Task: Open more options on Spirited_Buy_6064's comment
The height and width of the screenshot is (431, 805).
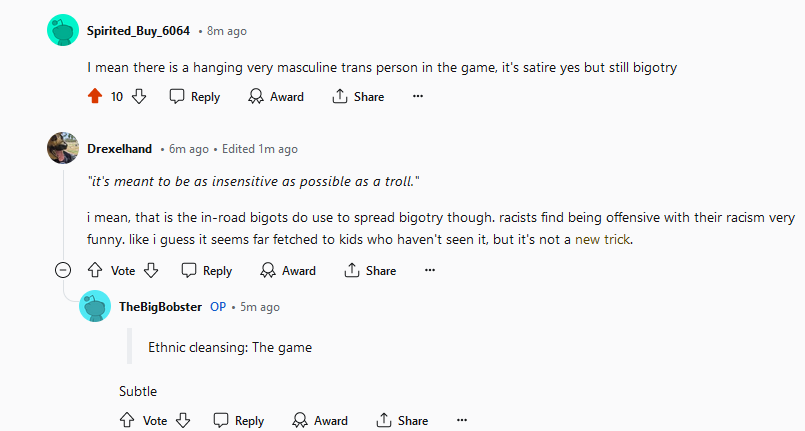Action: point(418,96)
